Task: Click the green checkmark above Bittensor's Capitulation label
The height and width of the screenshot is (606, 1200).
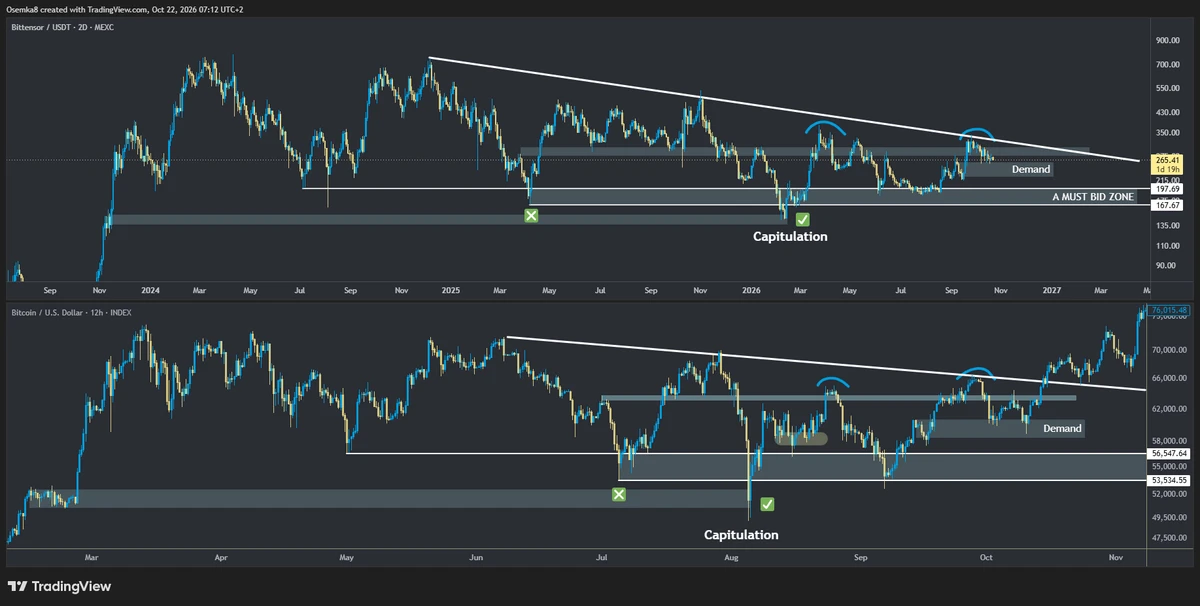Action: [x=802, y=219]
